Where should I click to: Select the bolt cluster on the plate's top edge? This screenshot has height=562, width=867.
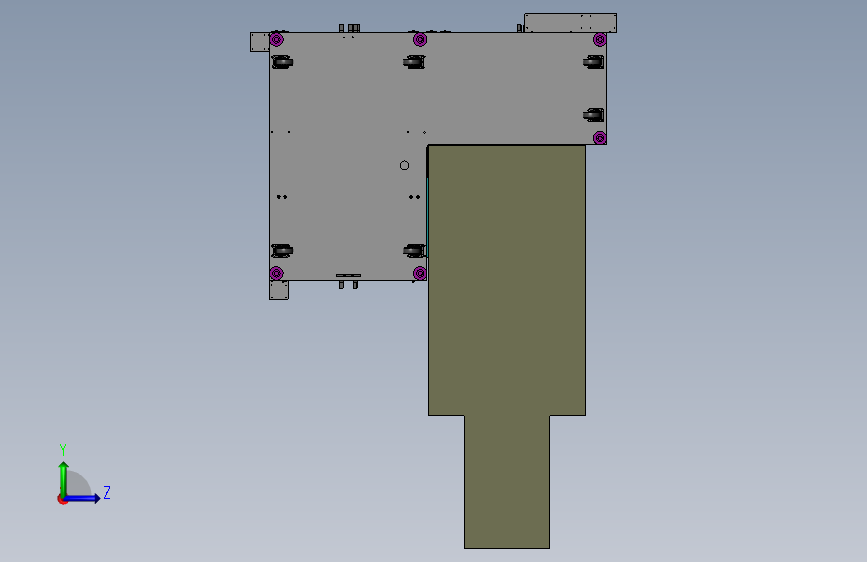pyautogui.click(x=349, y=28)
